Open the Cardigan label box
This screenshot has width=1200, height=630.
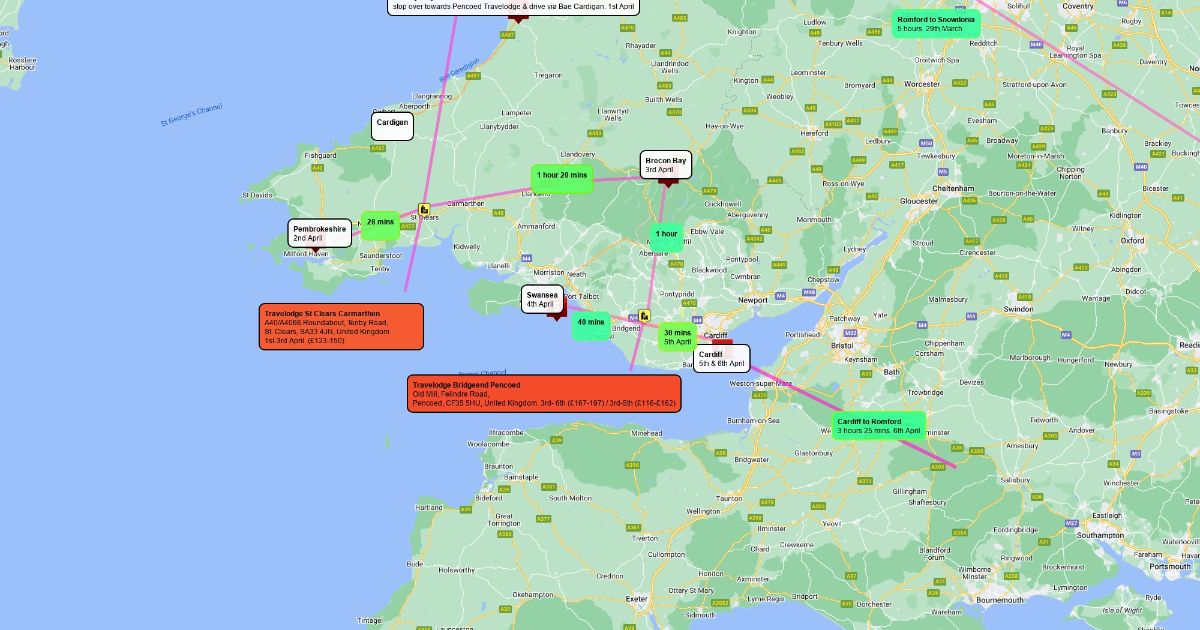392,126
